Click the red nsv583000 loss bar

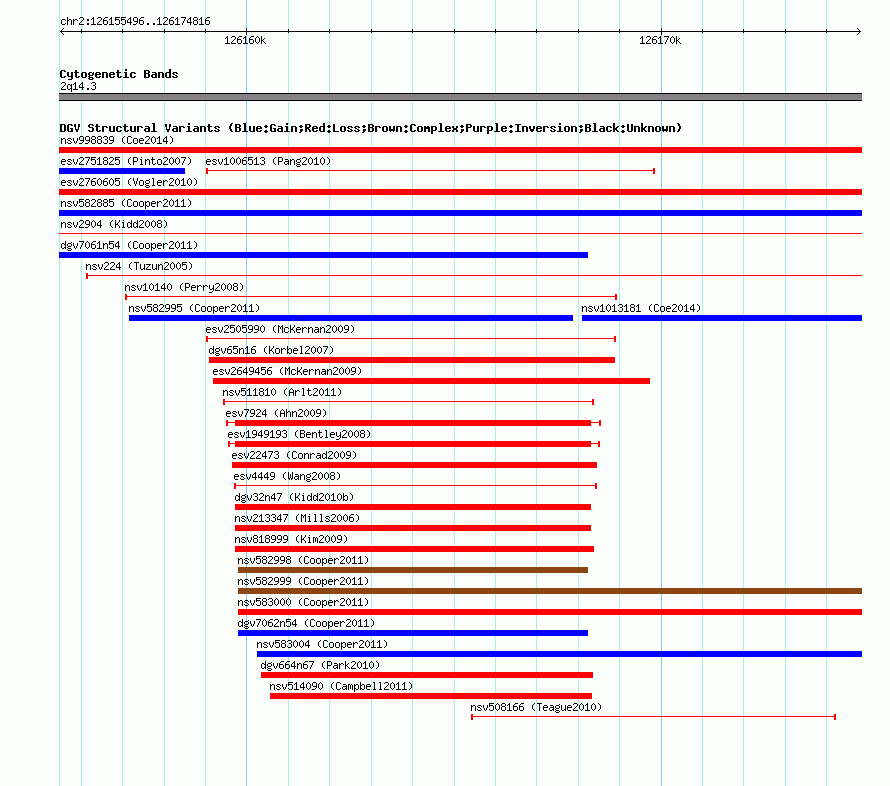tap(550, 612)
